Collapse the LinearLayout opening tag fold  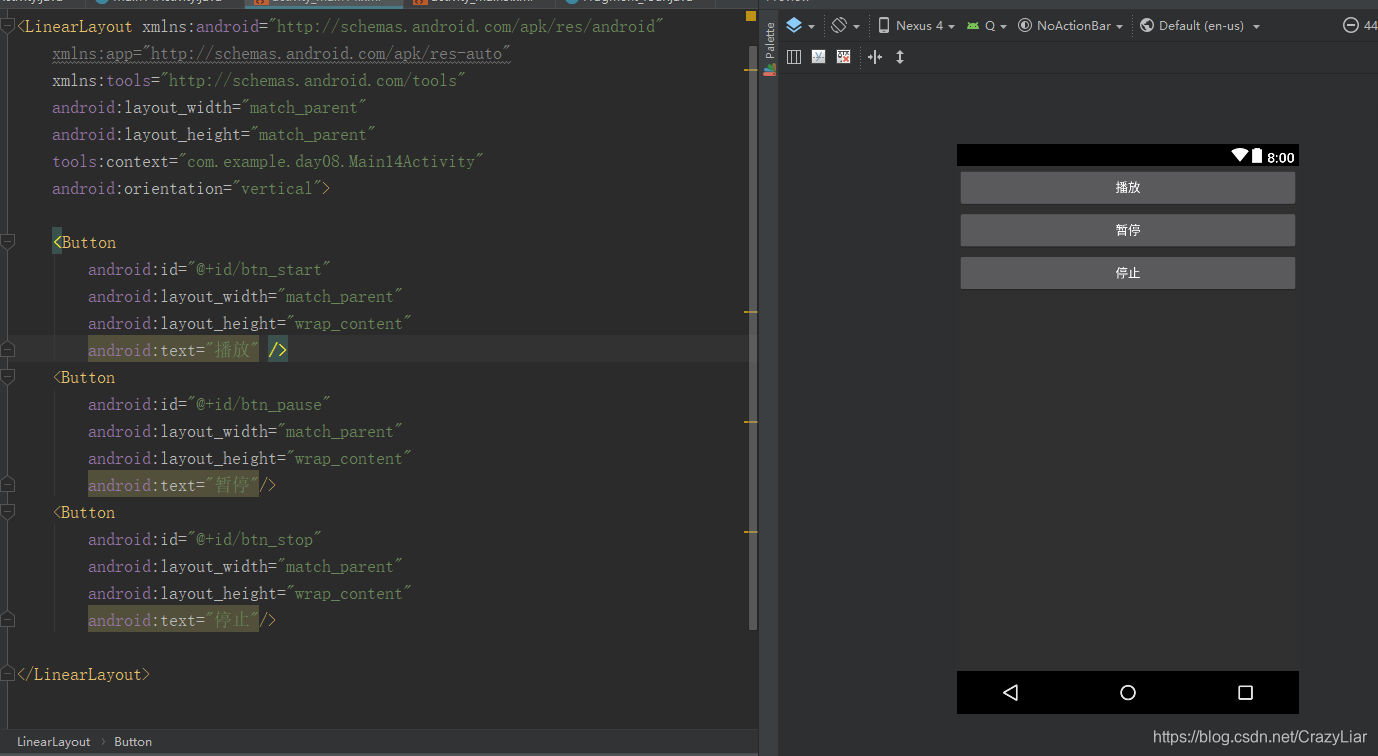click(8, 27)
